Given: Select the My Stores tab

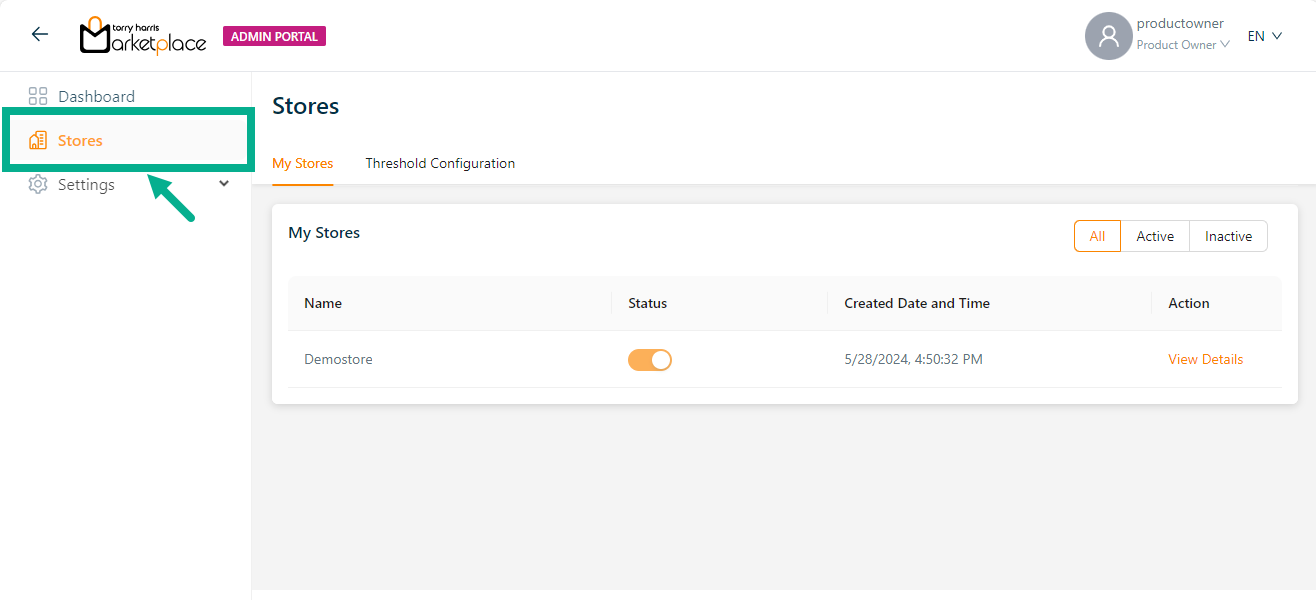Looking at the screenshot, I should [303, 164].
